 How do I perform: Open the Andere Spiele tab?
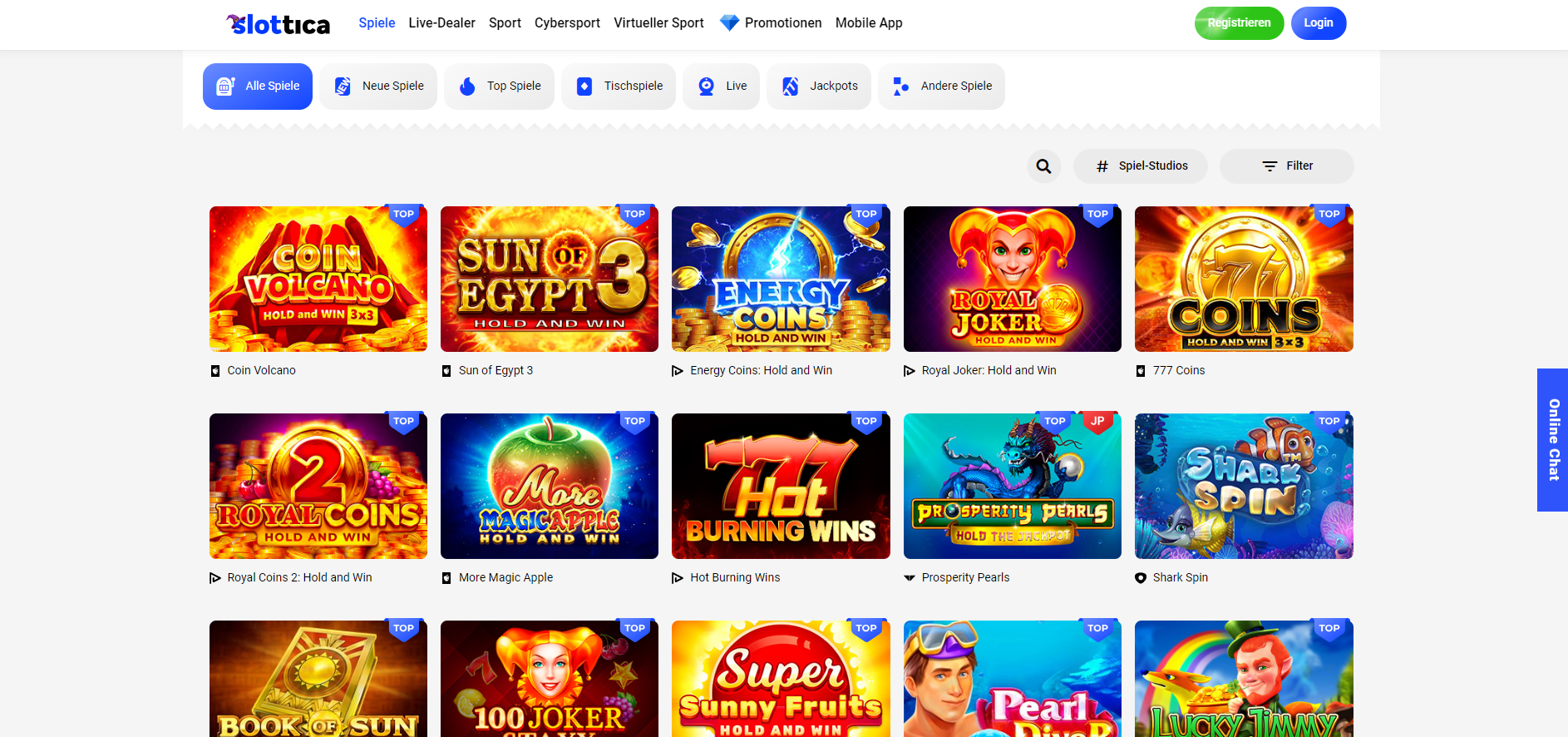(x=942, y=87)
